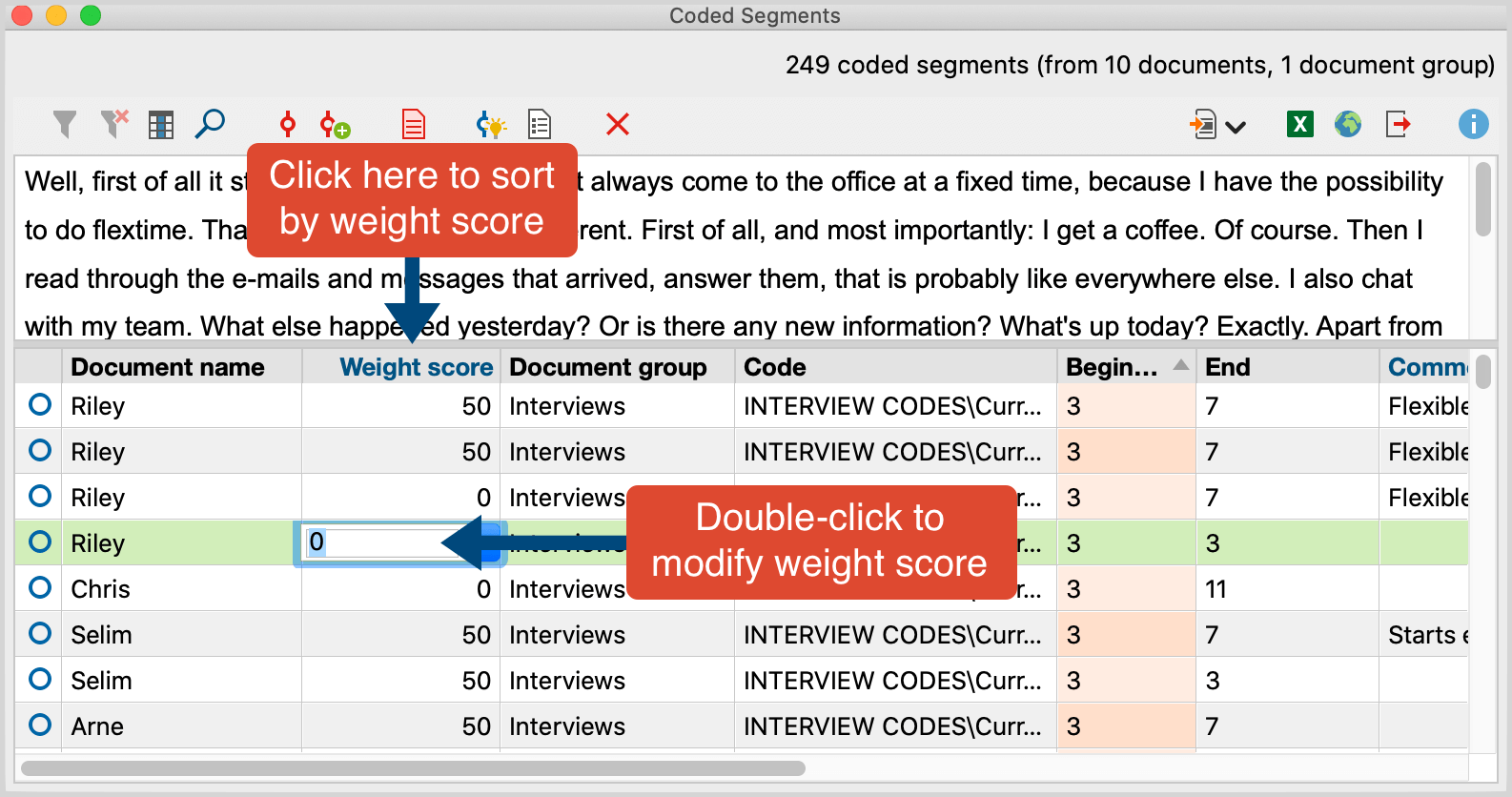
Task: Select the circle marker in Chris row
Action: (40, 588)
